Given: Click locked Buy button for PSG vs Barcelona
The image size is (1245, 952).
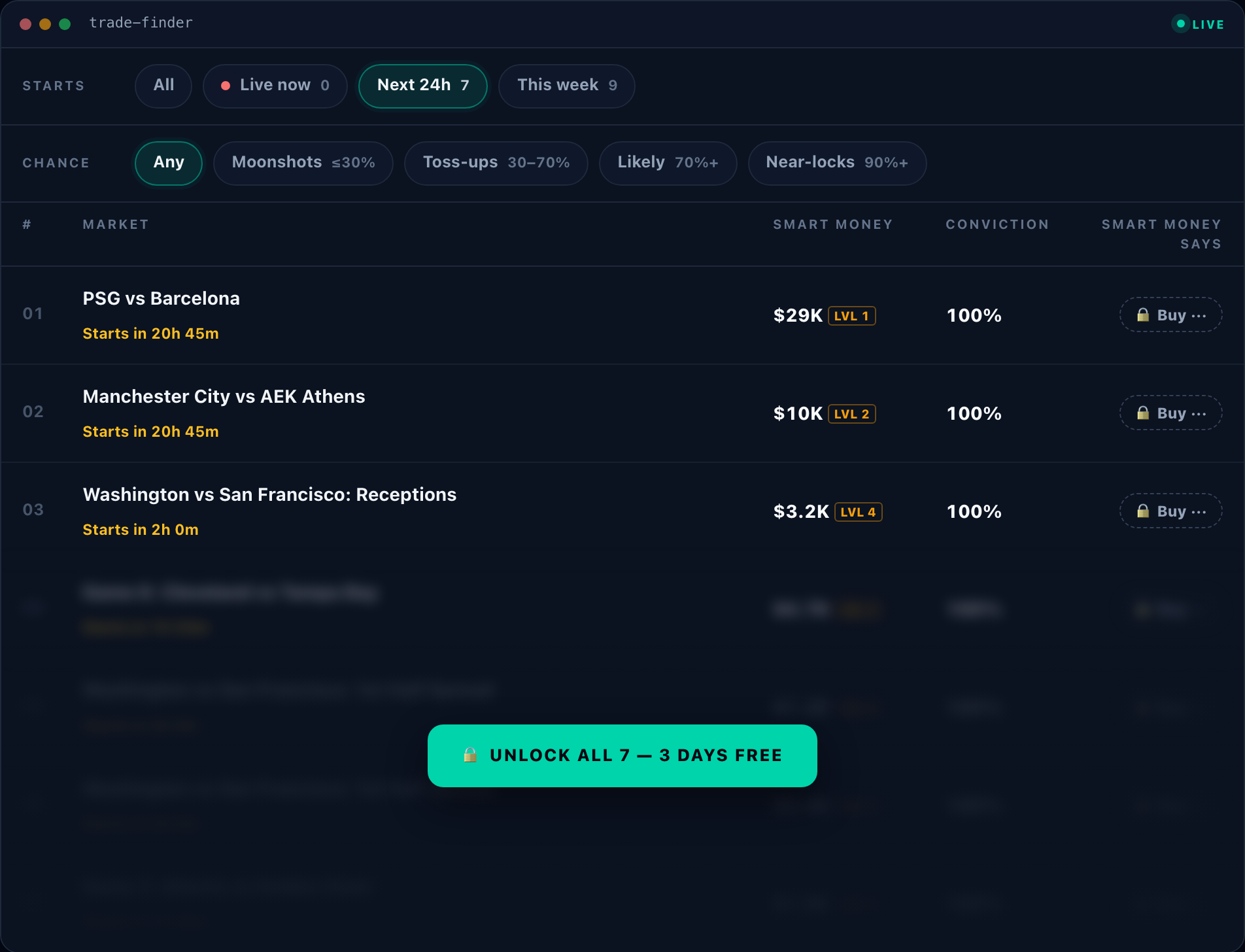Looking at the screenshot, I should tap(1171, 315).
